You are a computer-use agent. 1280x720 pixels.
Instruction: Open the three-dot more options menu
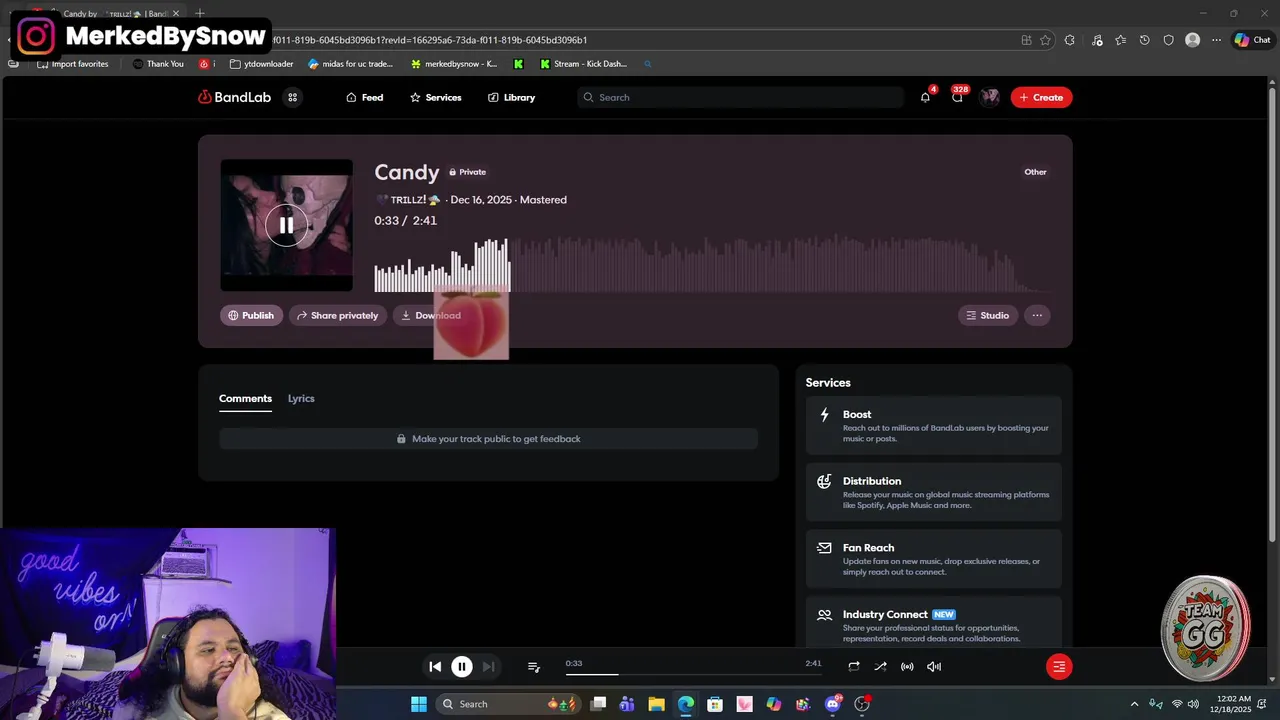1037,315
